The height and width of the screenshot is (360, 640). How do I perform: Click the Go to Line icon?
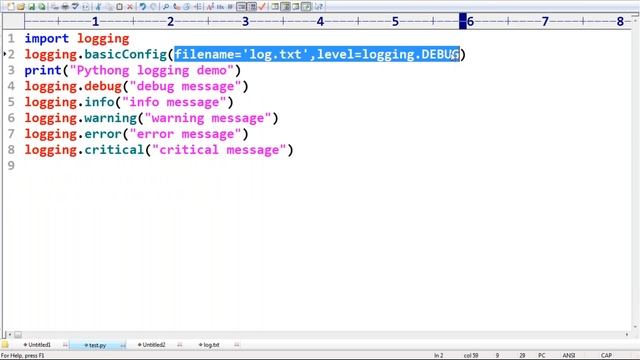(198, 7)
